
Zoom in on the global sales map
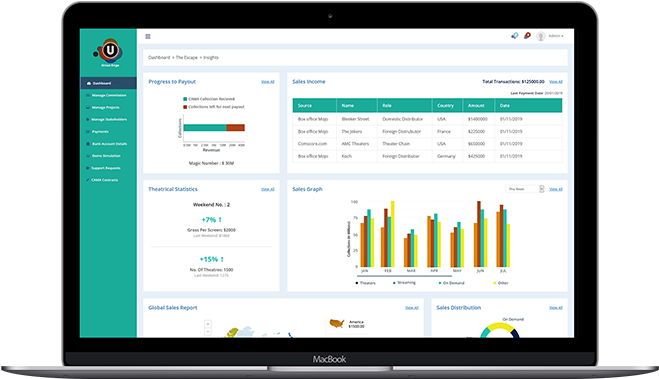pos(208,324)
